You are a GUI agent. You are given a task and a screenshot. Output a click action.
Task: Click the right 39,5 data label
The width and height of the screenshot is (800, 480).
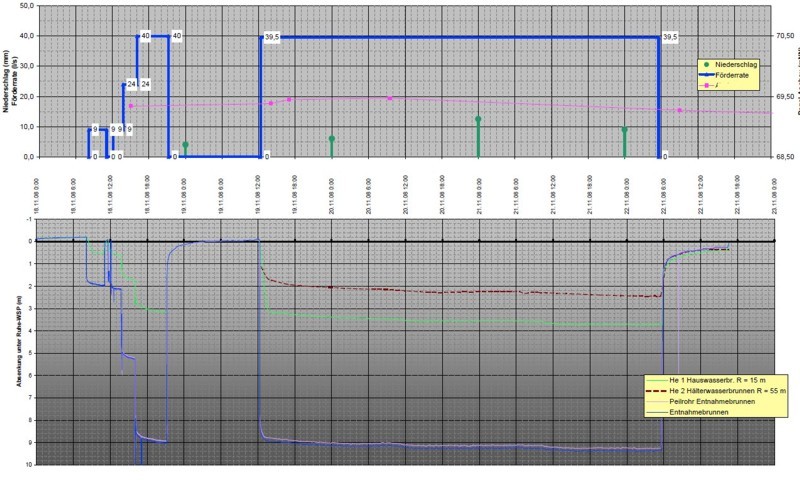point(669,37)
